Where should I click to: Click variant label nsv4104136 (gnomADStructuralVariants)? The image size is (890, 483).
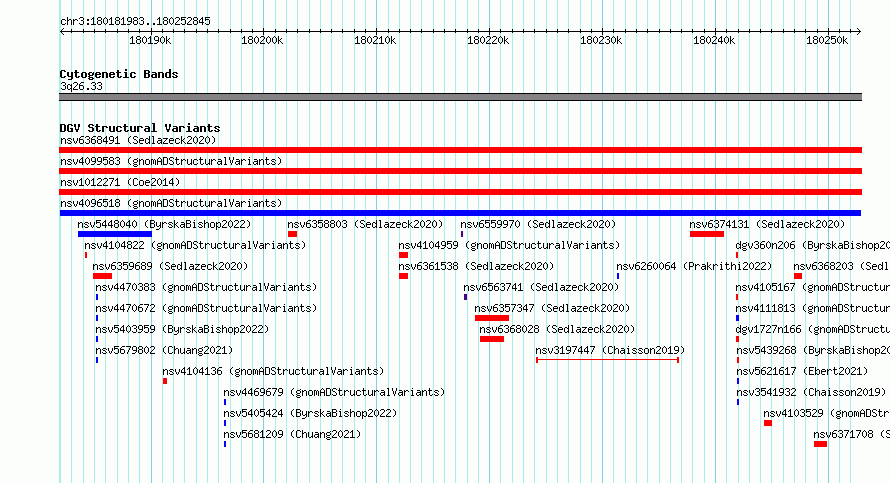[273, 371]
